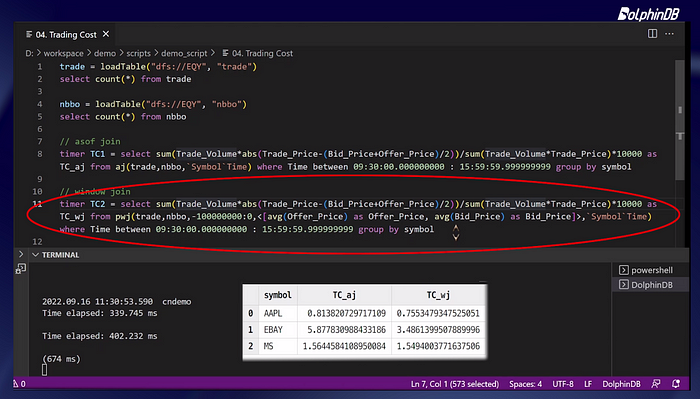
Task: Click the nbbo loadTable code line
Action: point(153,104)
